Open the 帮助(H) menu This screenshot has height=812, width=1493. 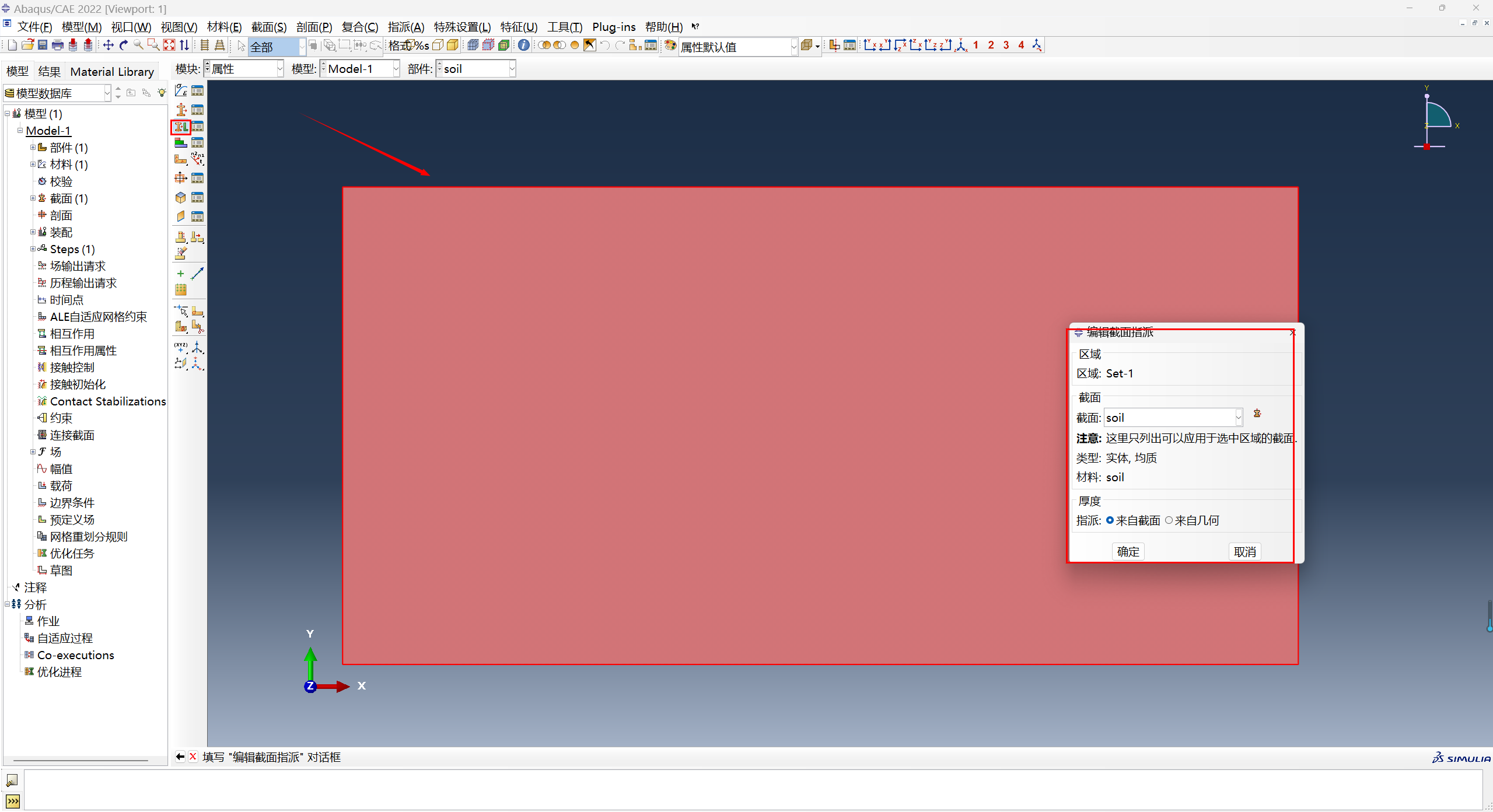[664, 27]
